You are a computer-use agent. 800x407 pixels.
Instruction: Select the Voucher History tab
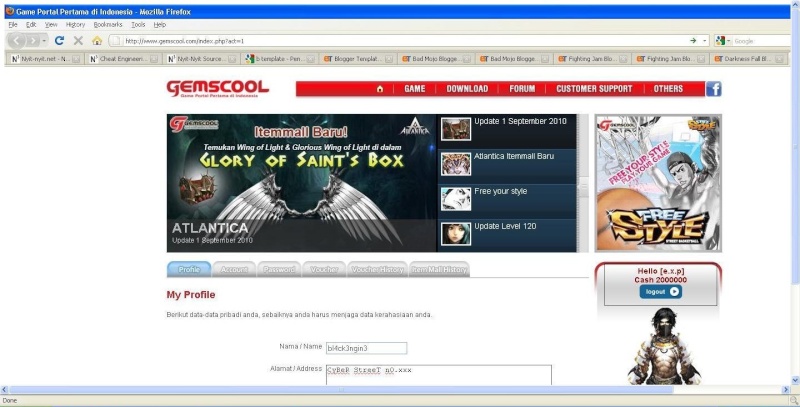(x=377, y=269)
